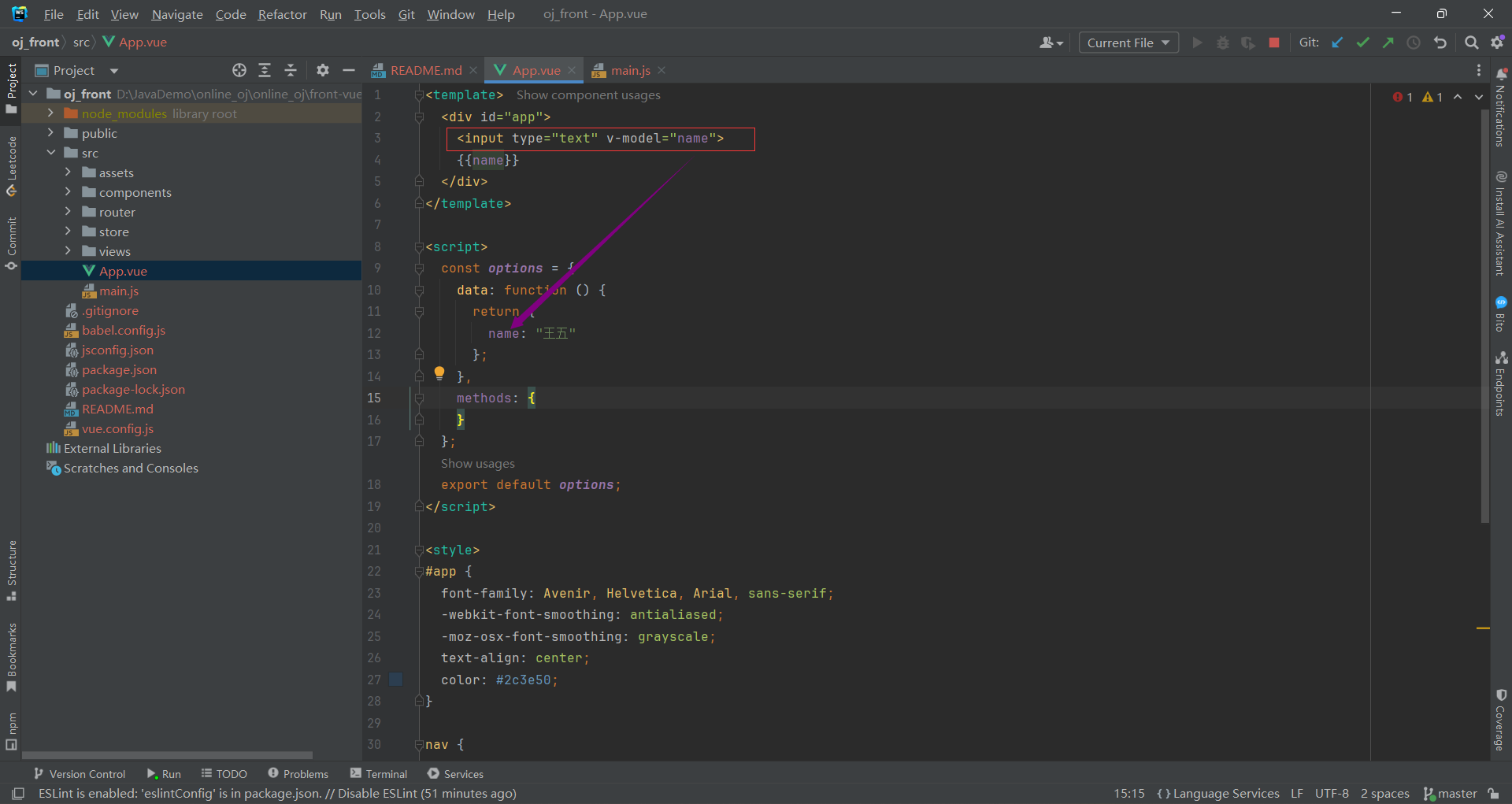Click Run with Coverage icon
Viewport: 1512px width, 804px height.
(1248, 43)
